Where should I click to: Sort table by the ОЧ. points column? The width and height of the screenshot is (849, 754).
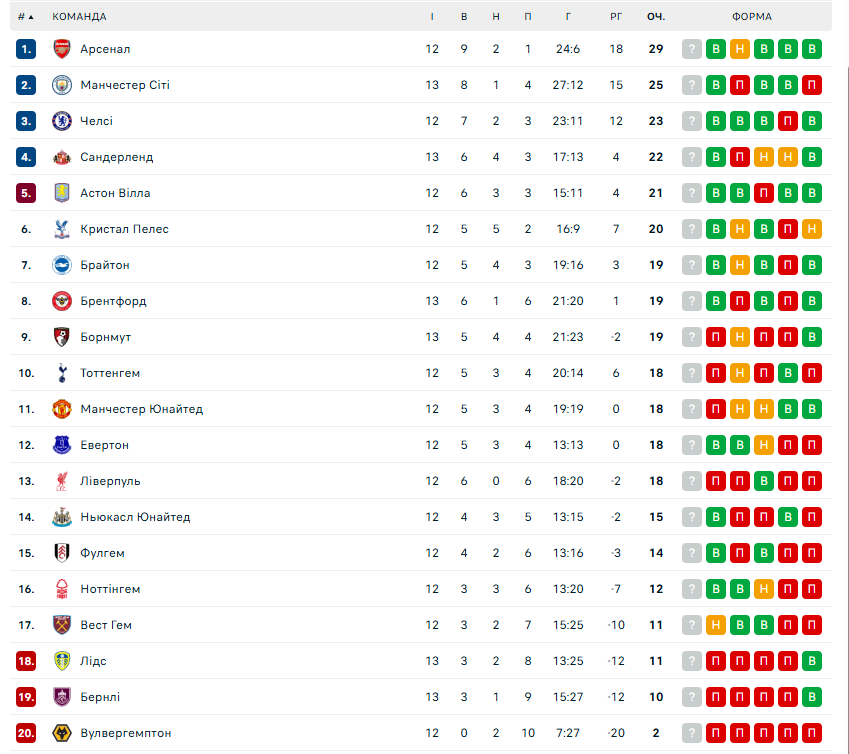pyautogui.click(x=656, y=17)
